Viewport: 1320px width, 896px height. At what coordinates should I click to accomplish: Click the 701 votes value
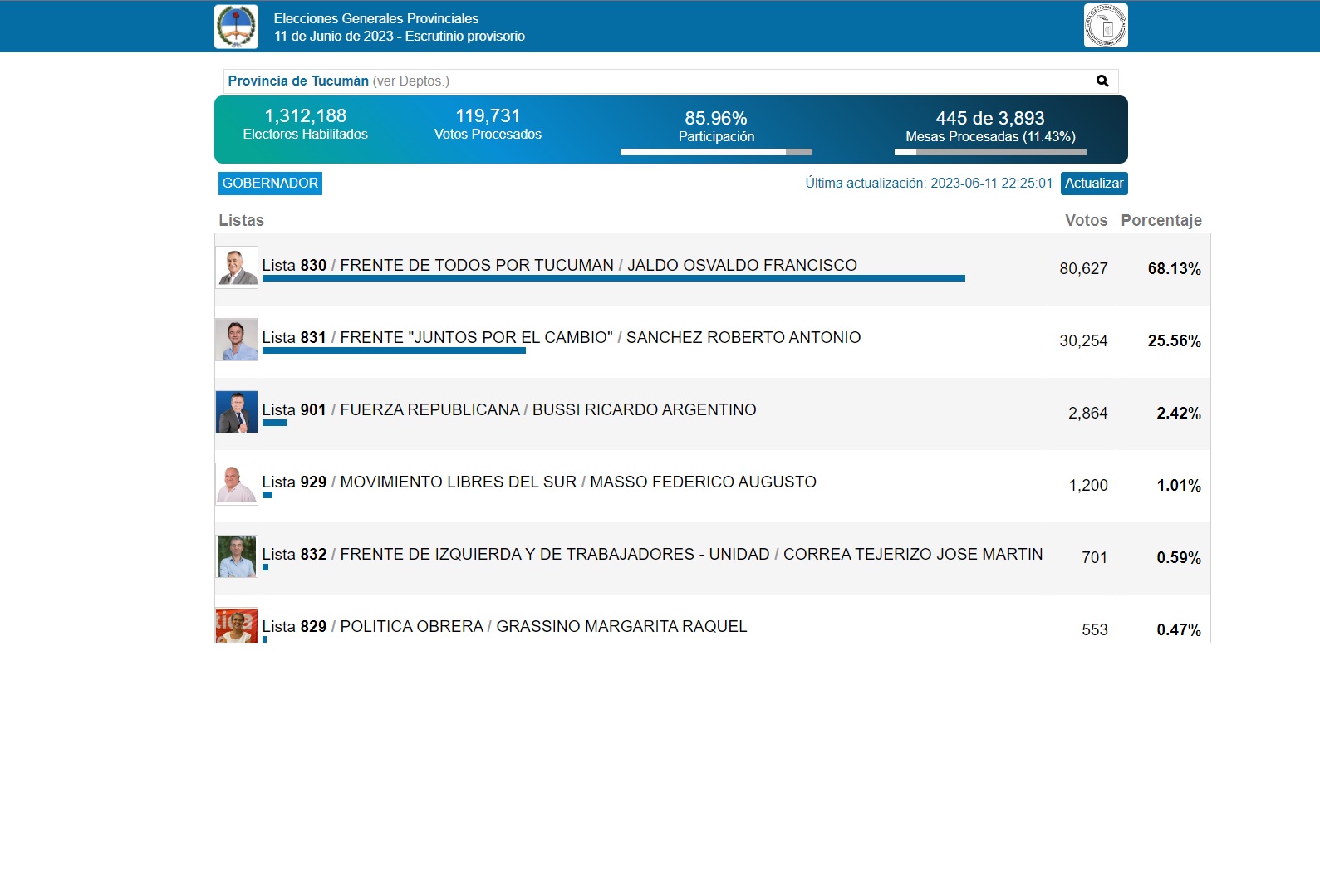(x=1095, y=558)
